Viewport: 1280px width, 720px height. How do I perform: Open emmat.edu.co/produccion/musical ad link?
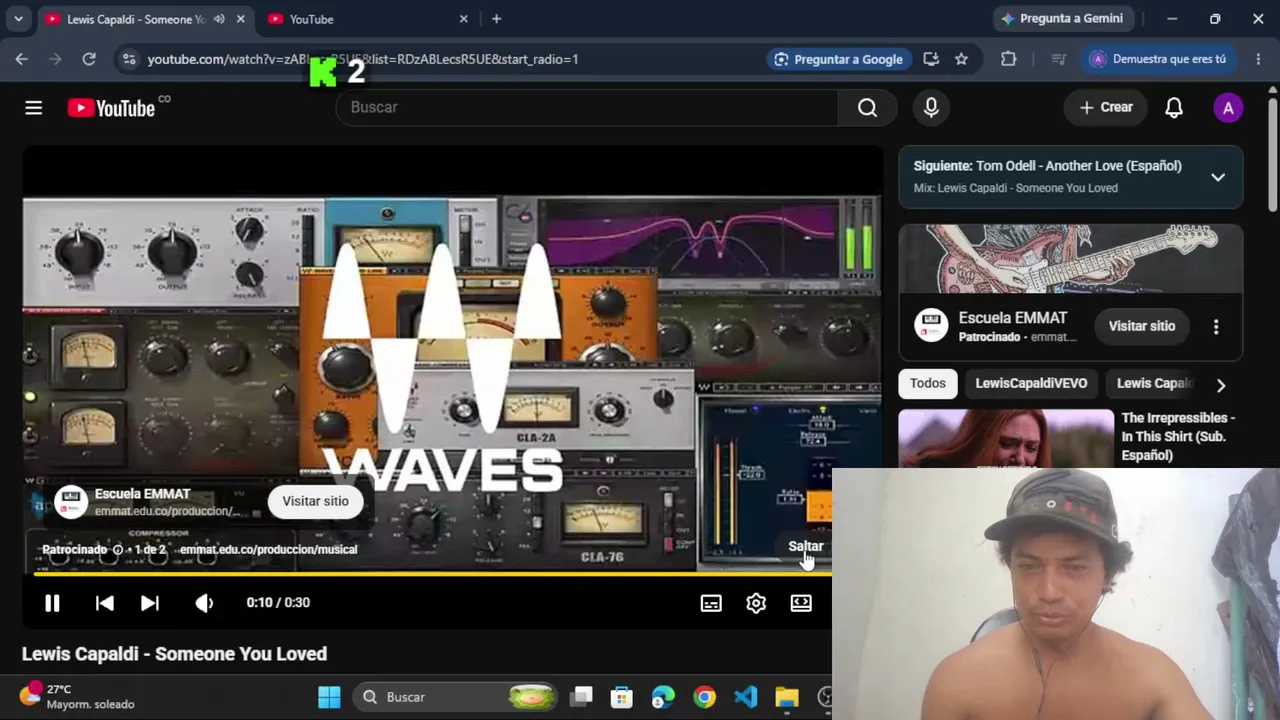(x=268, y=550)
